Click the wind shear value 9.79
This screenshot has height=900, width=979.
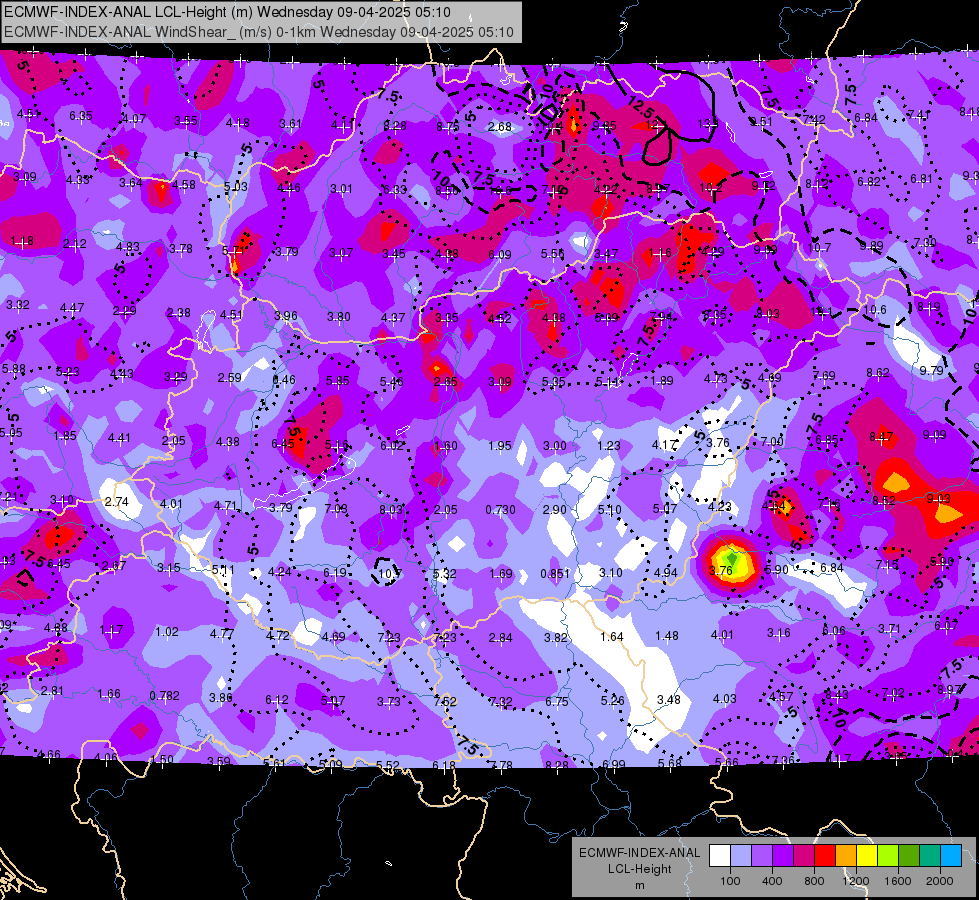coord(931,370)
